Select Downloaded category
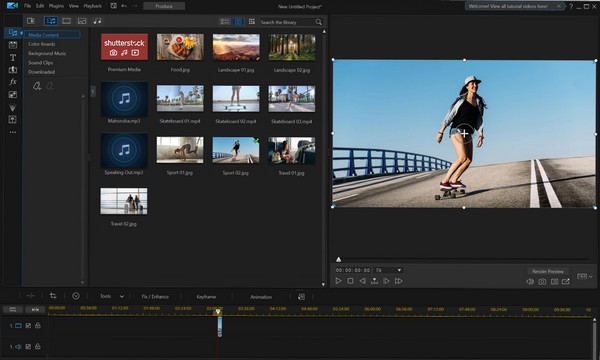This screenshot has height=360, width=600. click(x=42, y=72)
